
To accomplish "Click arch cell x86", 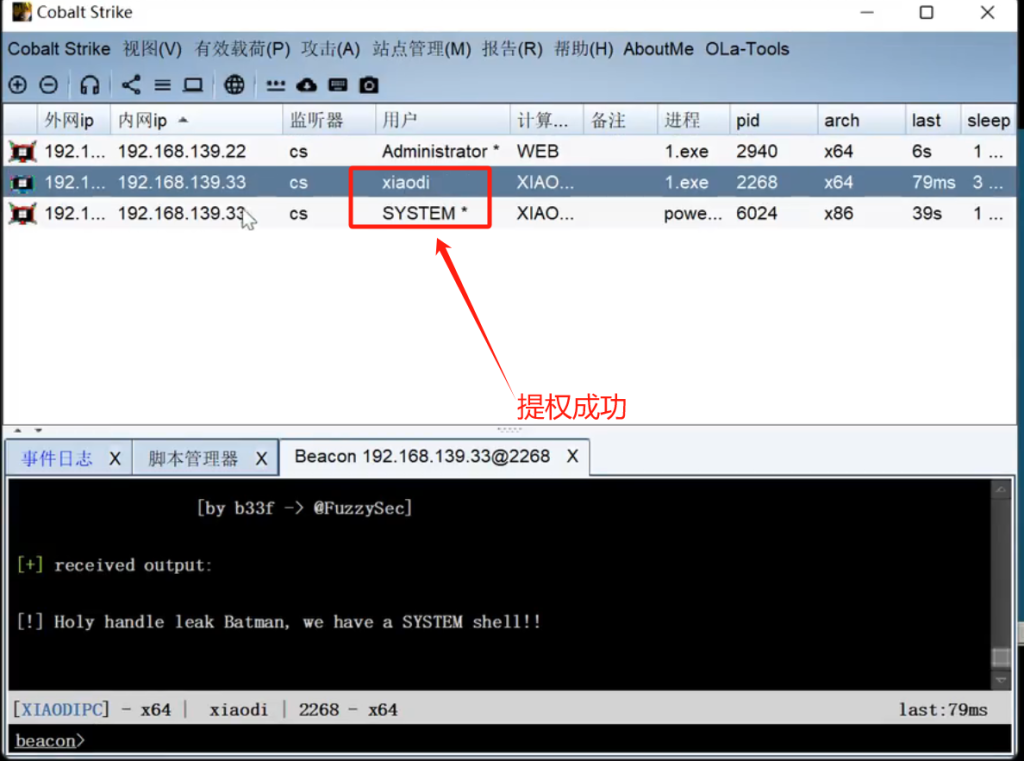I will pos(838,214).
